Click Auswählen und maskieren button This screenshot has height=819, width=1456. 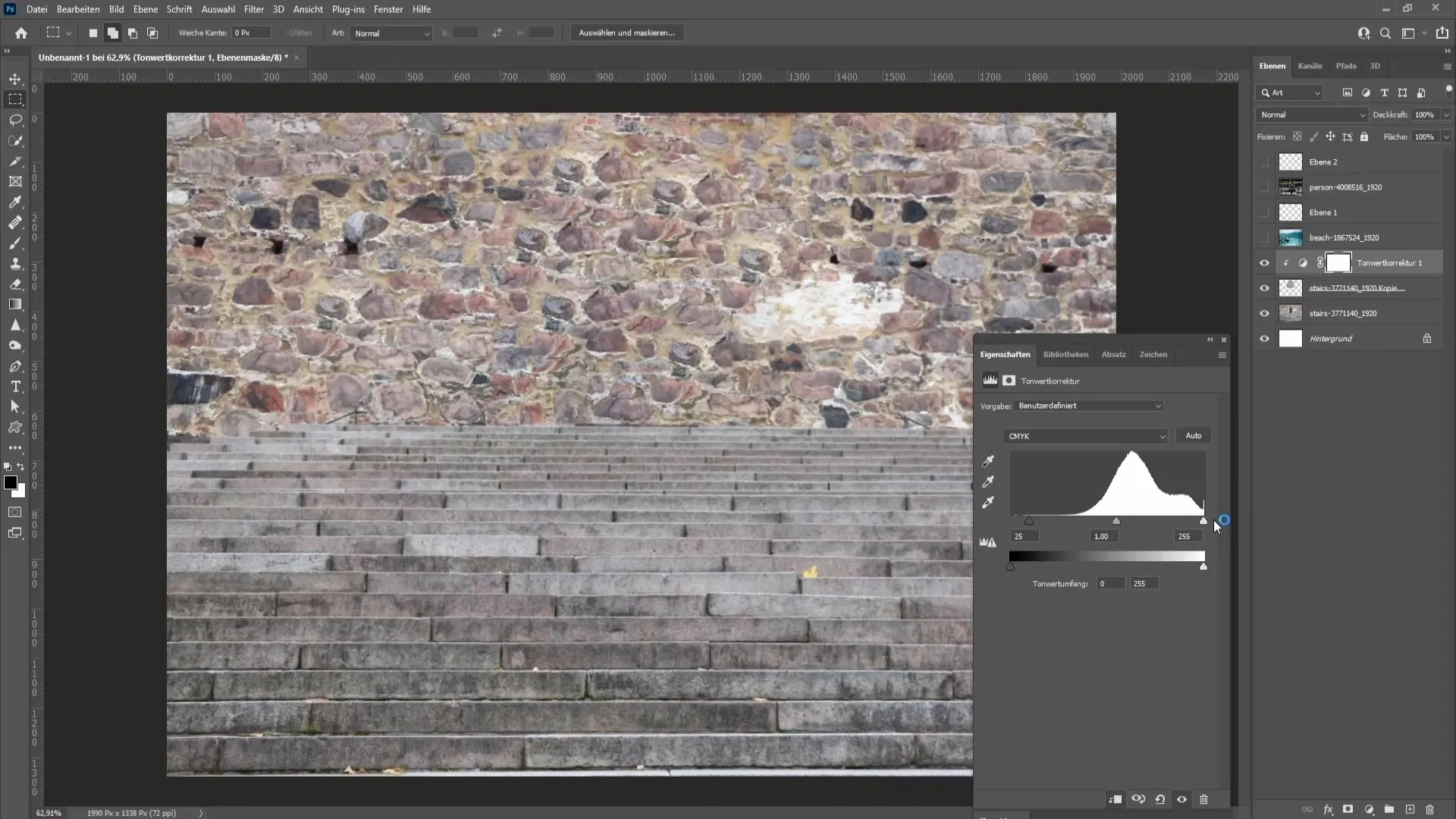629,33
